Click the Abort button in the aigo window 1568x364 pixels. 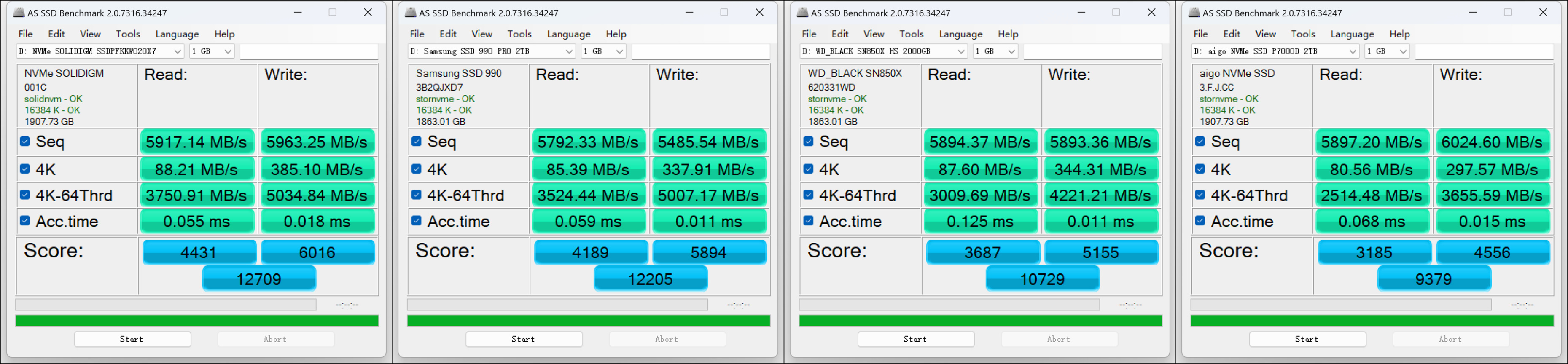[x=1450, y=339]
